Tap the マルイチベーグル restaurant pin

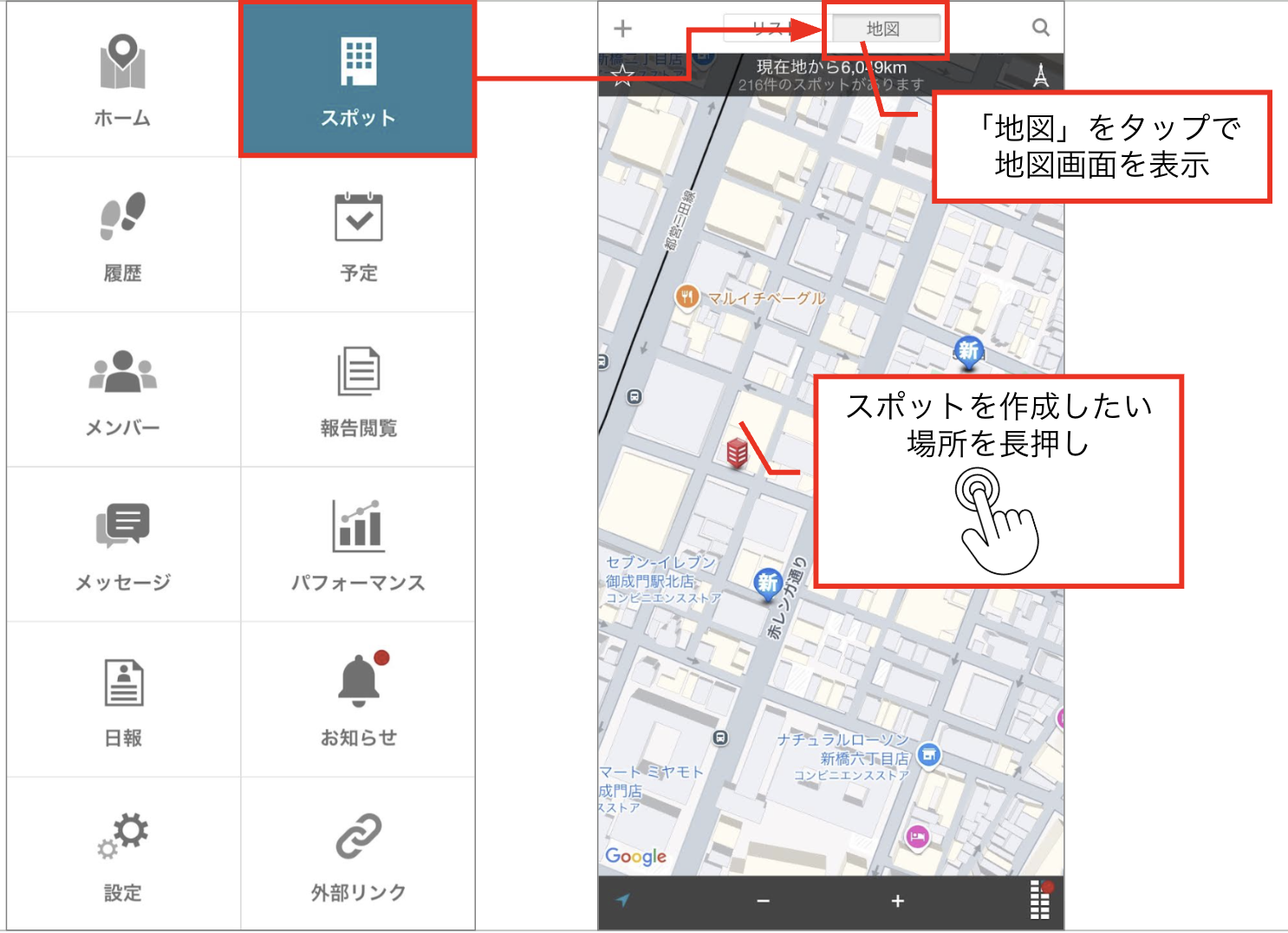pyautogui.click(x=686, y=297)
